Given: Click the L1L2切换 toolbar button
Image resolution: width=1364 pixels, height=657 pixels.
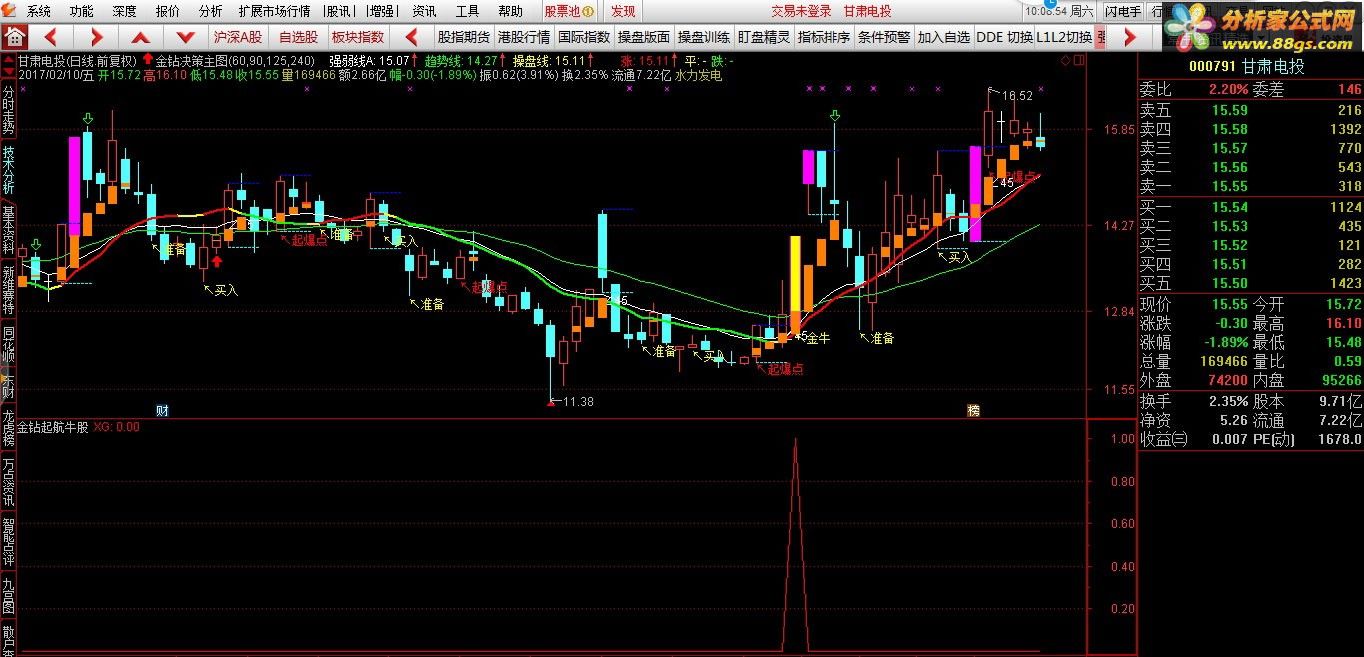Looking at the screenshot, I should click(x=1064, y=37).
